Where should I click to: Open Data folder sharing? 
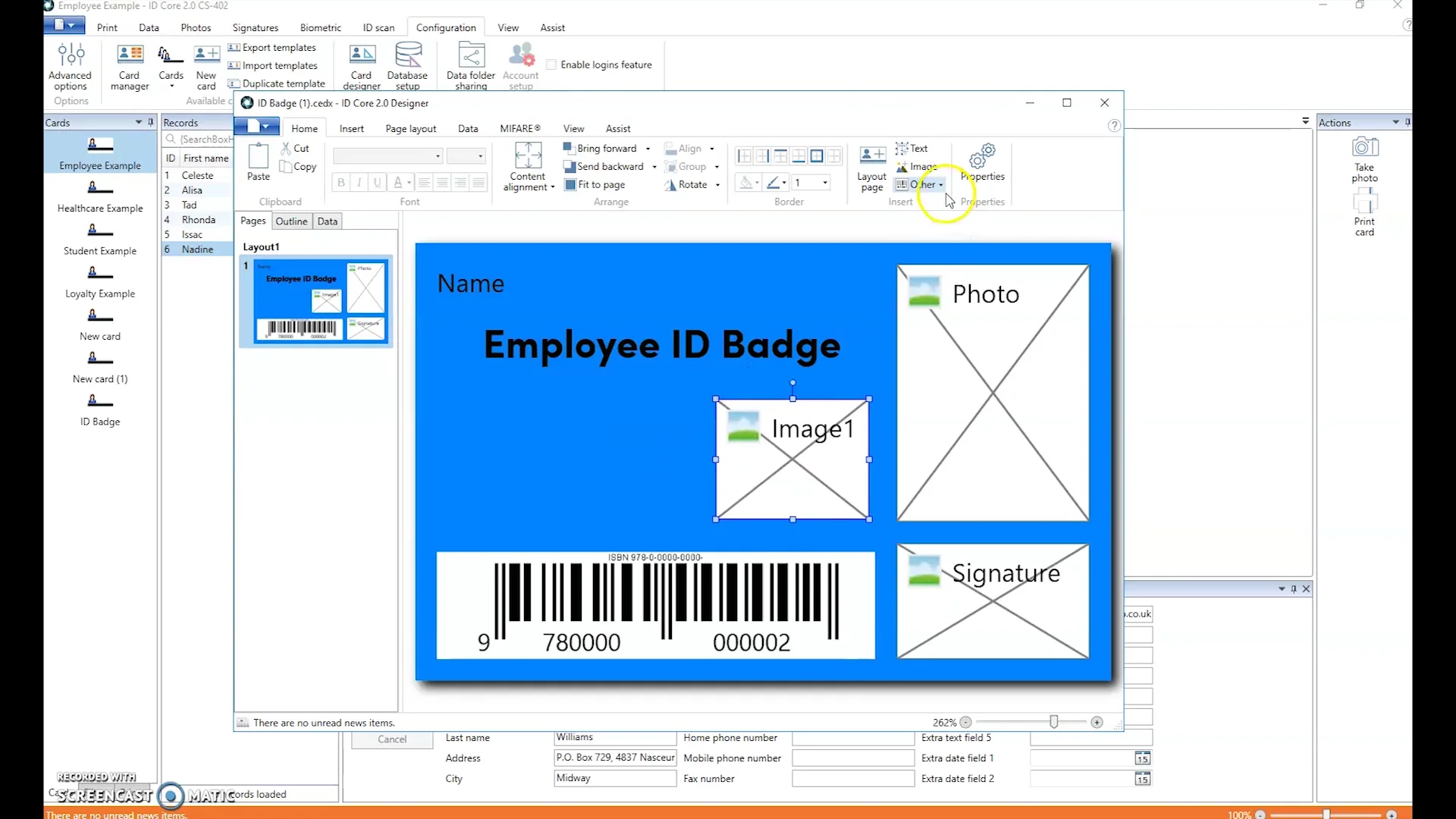click(471, 67)
